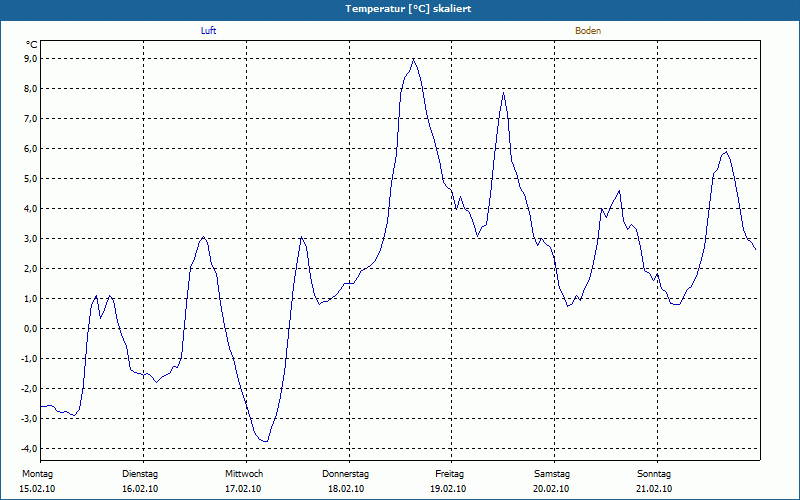This screenshot has width=800, height=500.
Task: Click the 3,0 axis value
Action: point(31,239)
